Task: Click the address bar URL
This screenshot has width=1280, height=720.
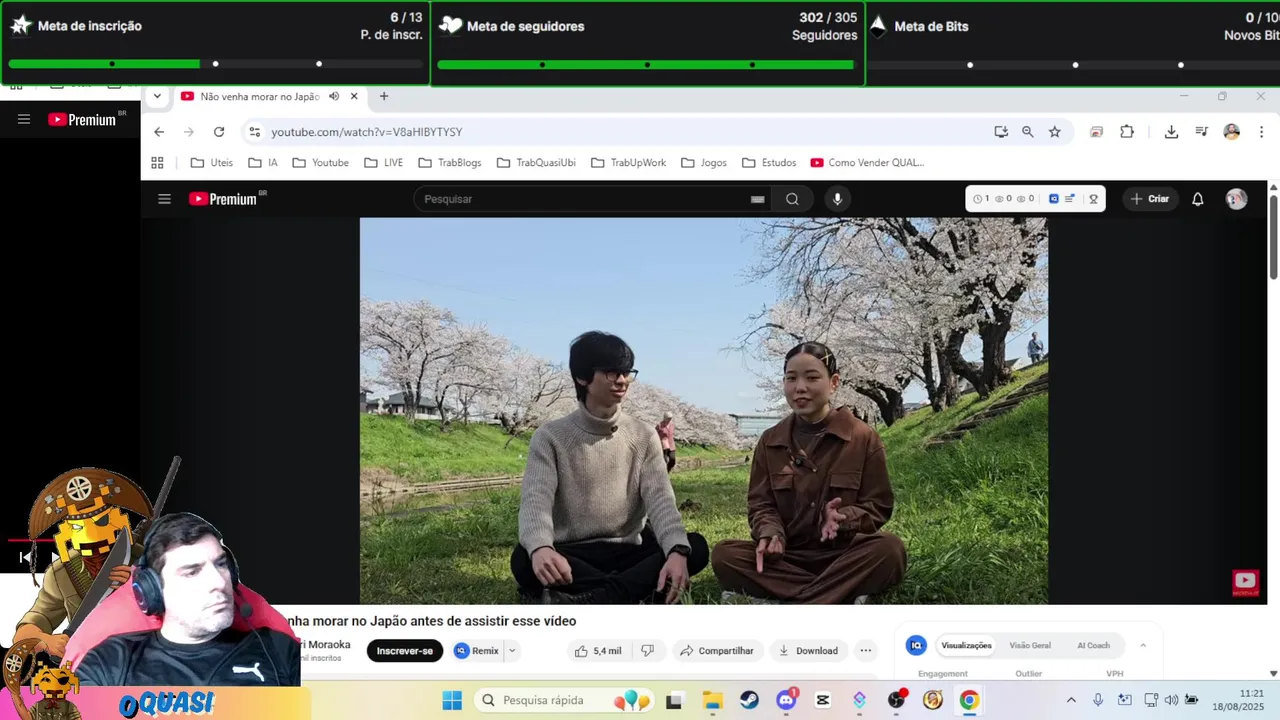Action: 366,132
